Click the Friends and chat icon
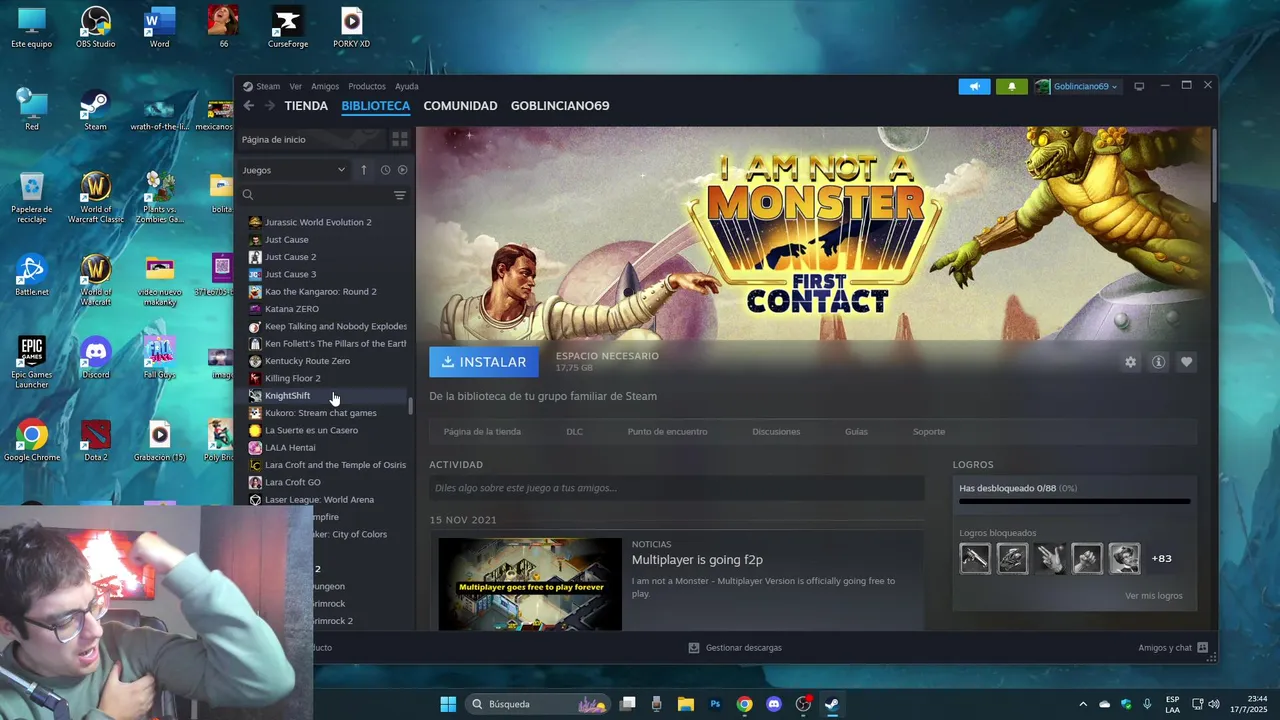1280x720 pixels. (1202, 648)
